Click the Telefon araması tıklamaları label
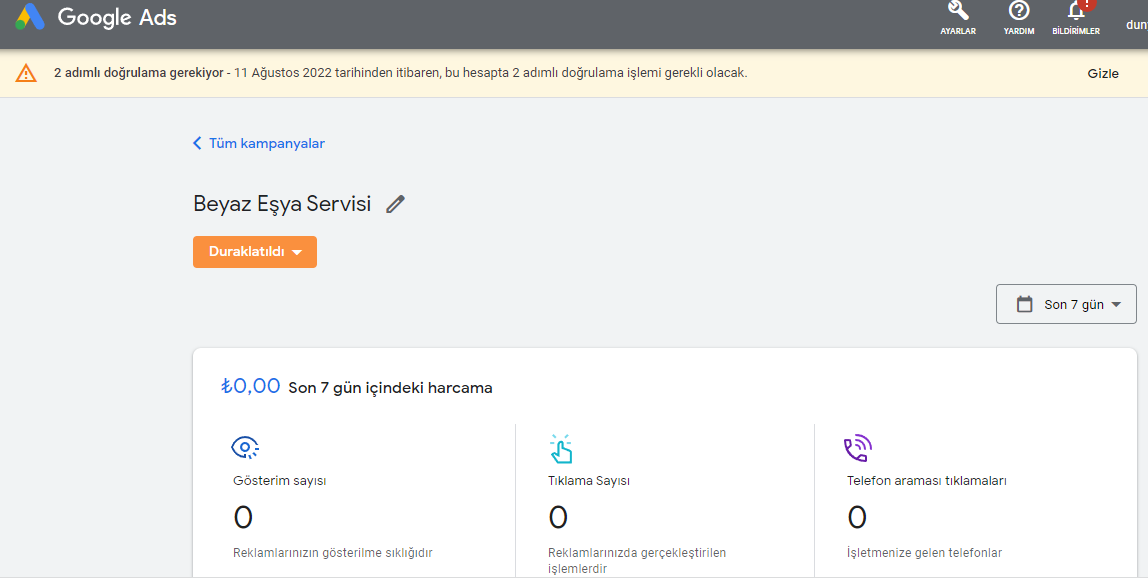The width and height of the screenshot is (1148, 578). (926, 481)
